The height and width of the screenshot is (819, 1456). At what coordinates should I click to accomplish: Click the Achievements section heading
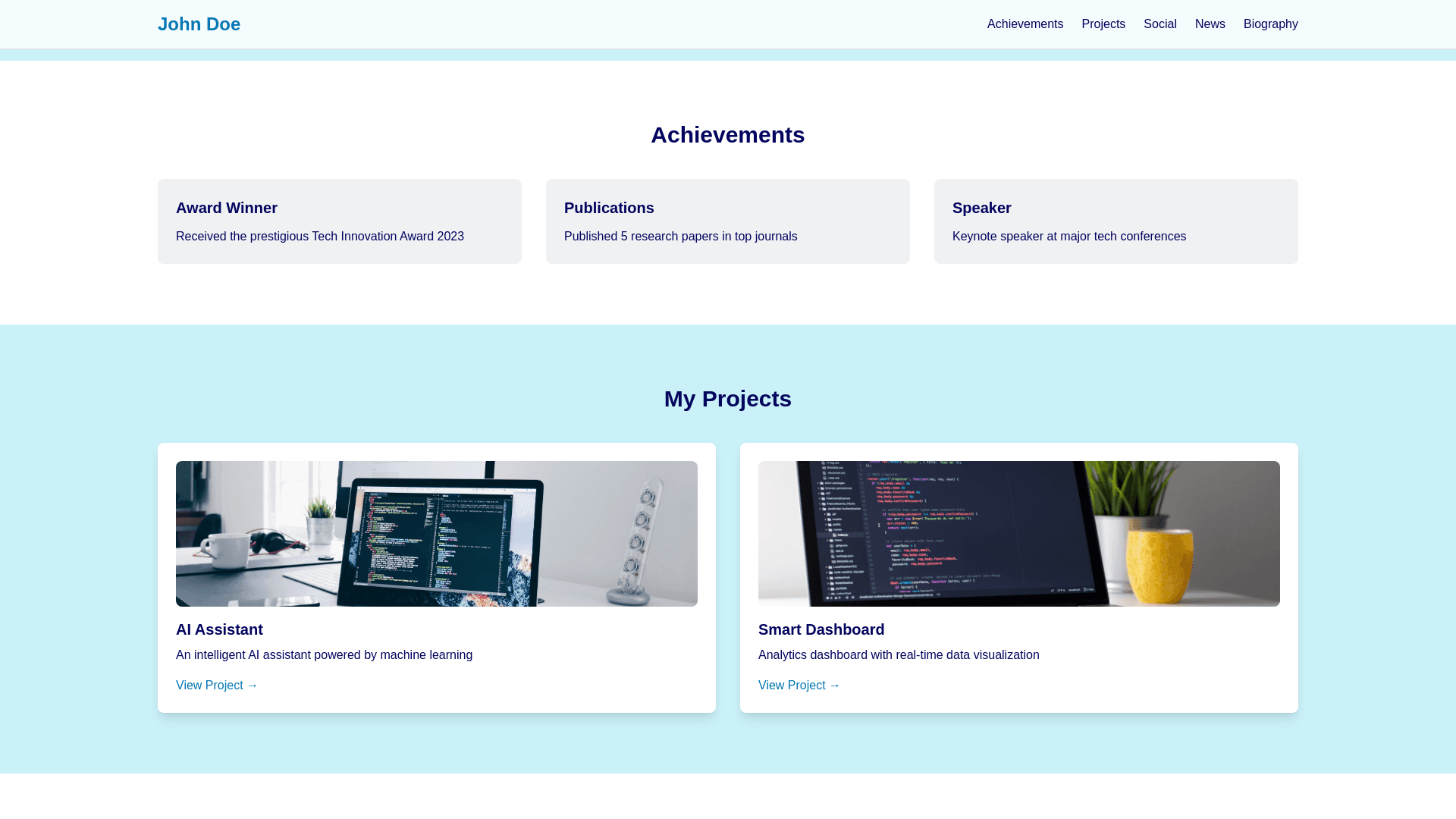pos(727,135)
